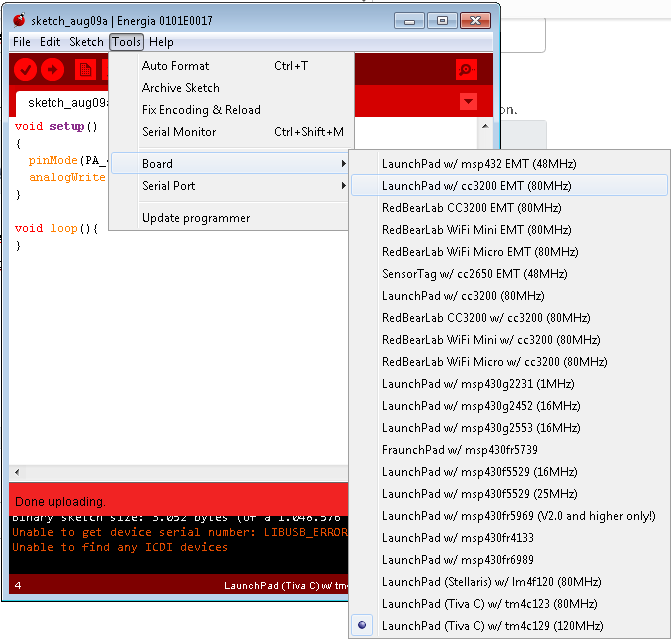This screenshot has width=671, height=642.
Task: Maximize the Energia window
Action: (442, 21)
